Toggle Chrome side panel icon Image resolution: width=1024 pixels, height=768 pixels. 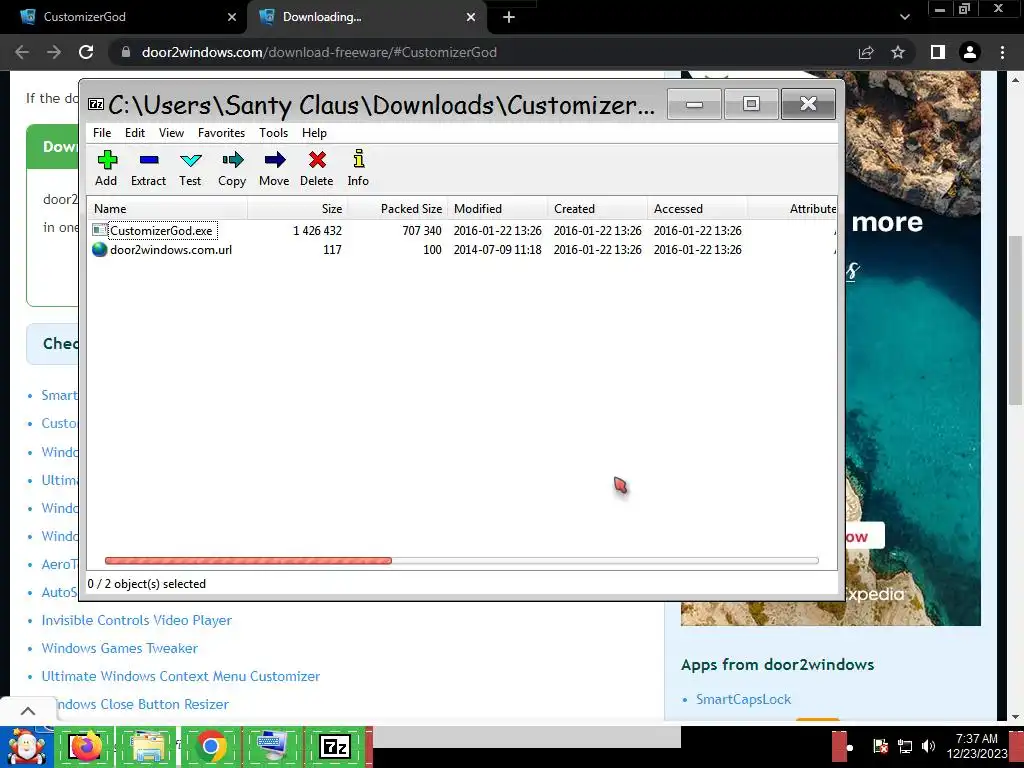[x=938, y=52]
